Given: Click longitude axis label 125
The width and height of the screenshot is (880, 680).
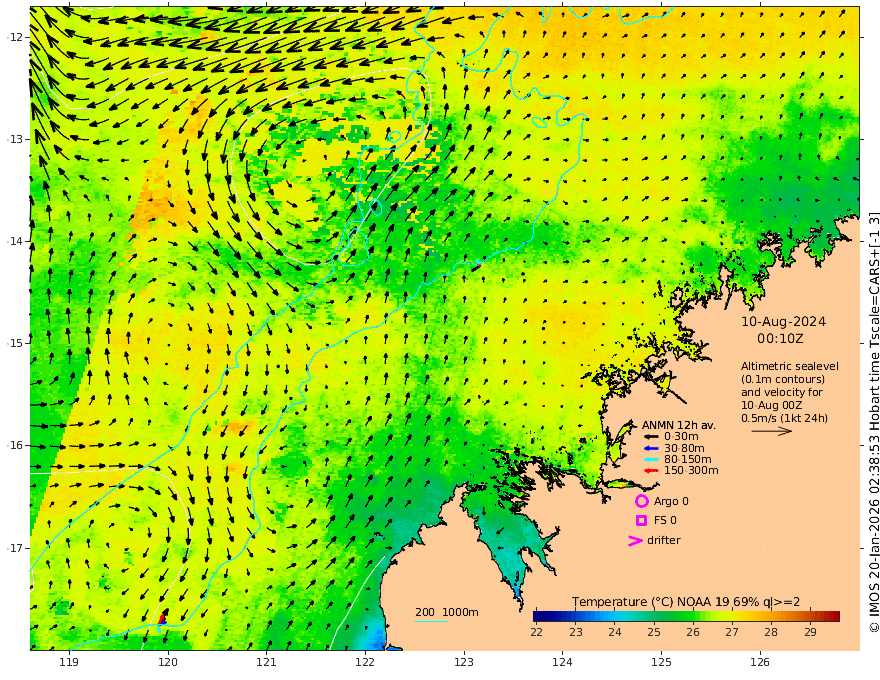Looking at the screenshot, I should (661, 663).
